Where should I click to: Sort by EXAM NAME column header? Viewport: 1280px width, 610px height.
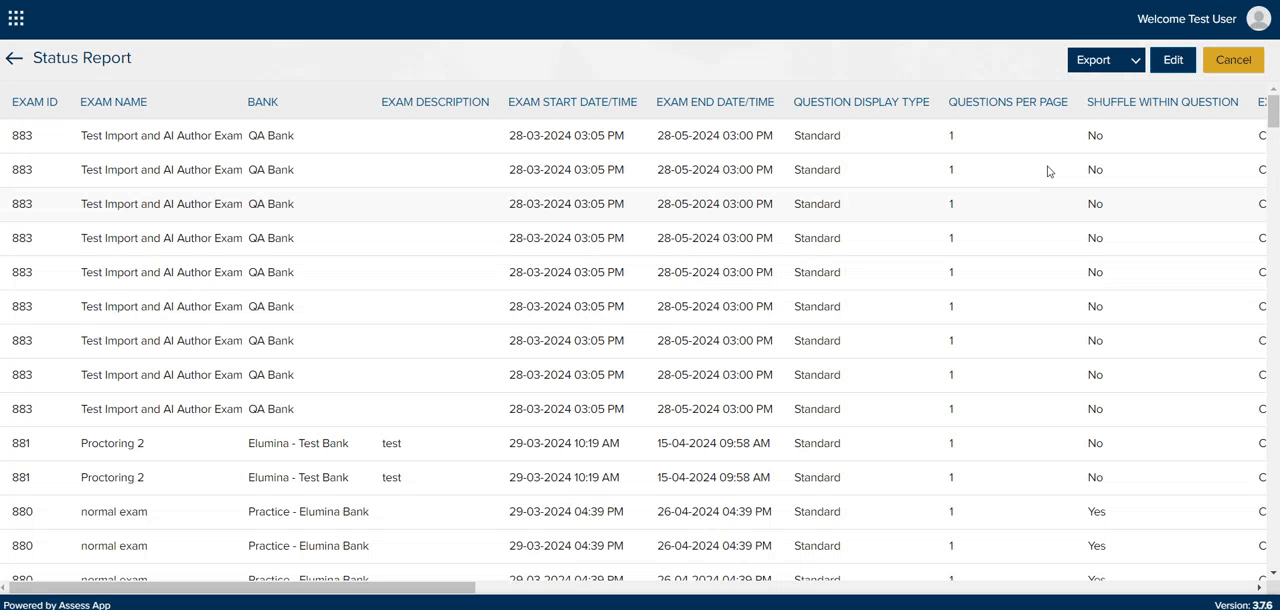click(x=113, y=102)
